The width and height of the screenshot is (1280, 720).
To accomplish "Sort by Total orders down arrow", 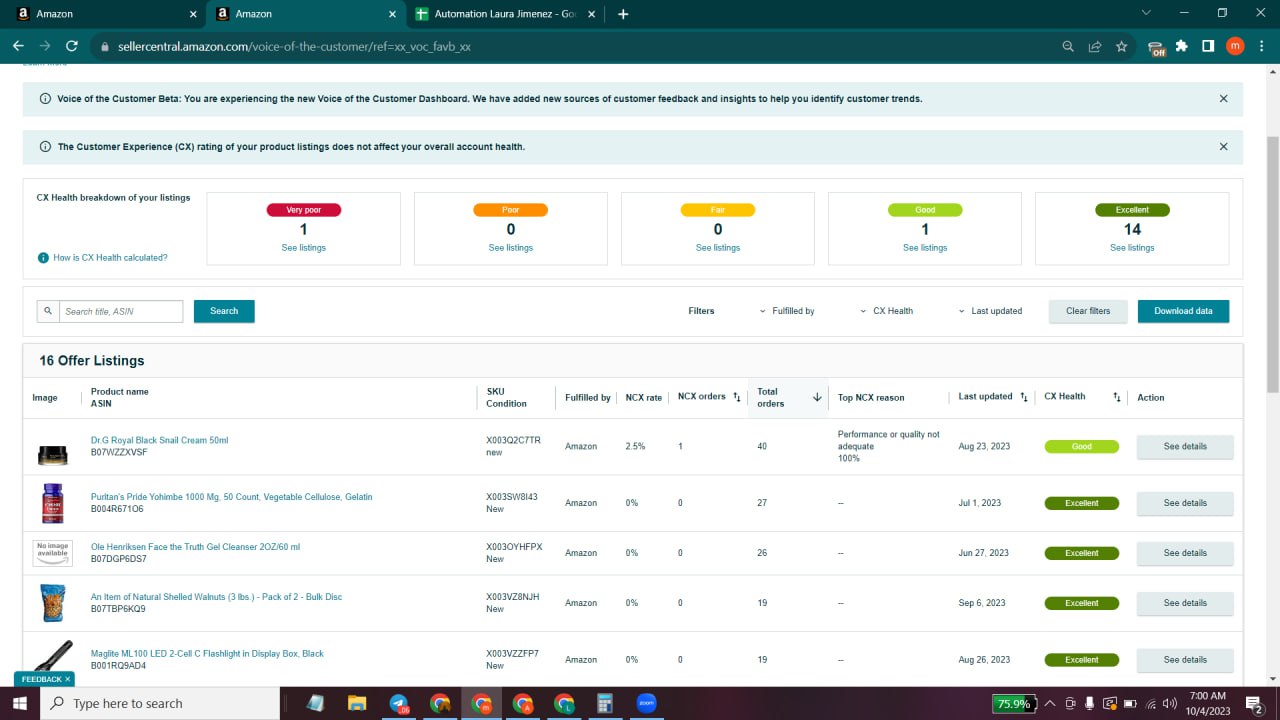I will (817, 397).
